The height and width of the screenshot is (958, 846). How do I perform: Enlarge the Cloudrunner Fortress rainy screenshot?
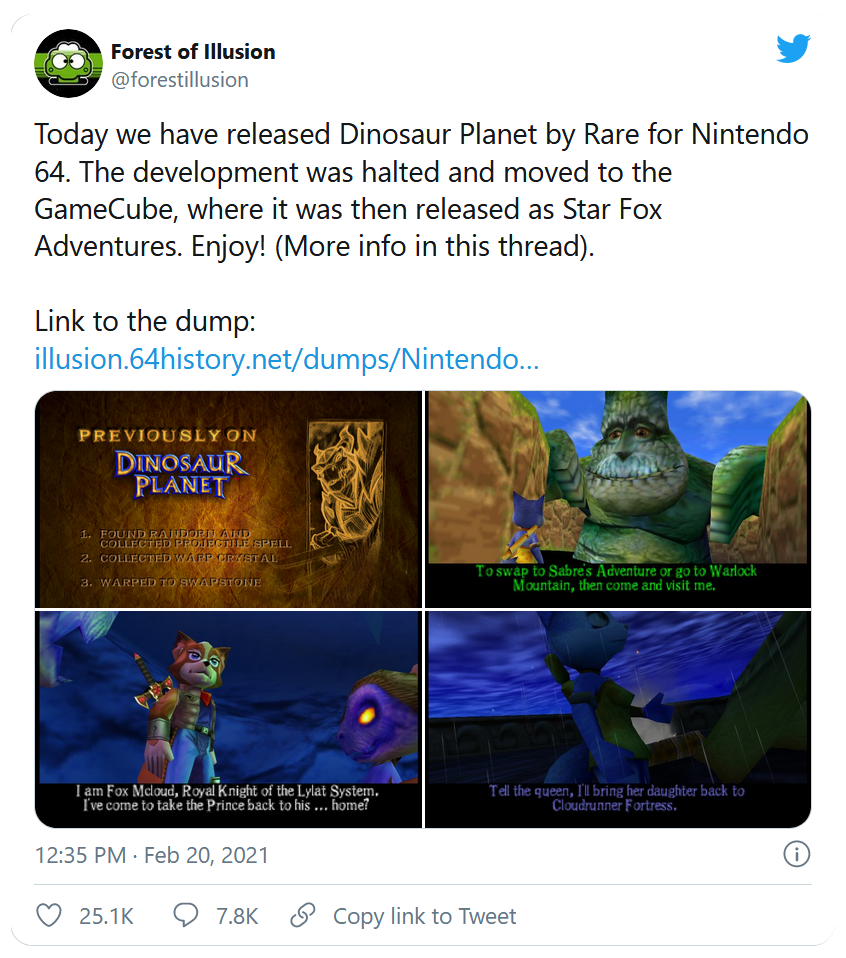click(617, 719)
